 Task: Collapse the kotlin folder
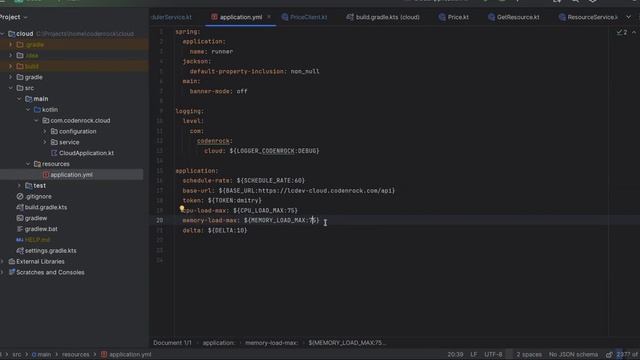28,110
